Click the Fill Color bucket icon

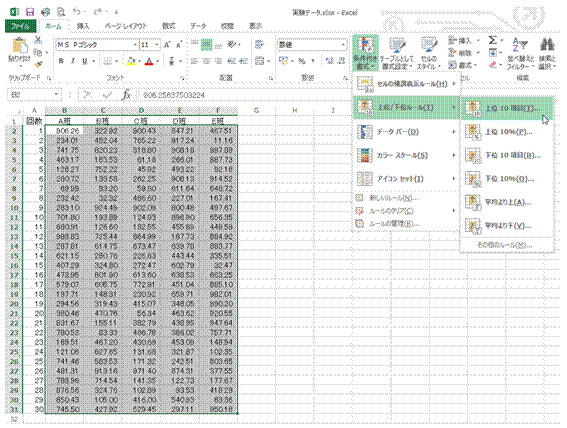131,61
